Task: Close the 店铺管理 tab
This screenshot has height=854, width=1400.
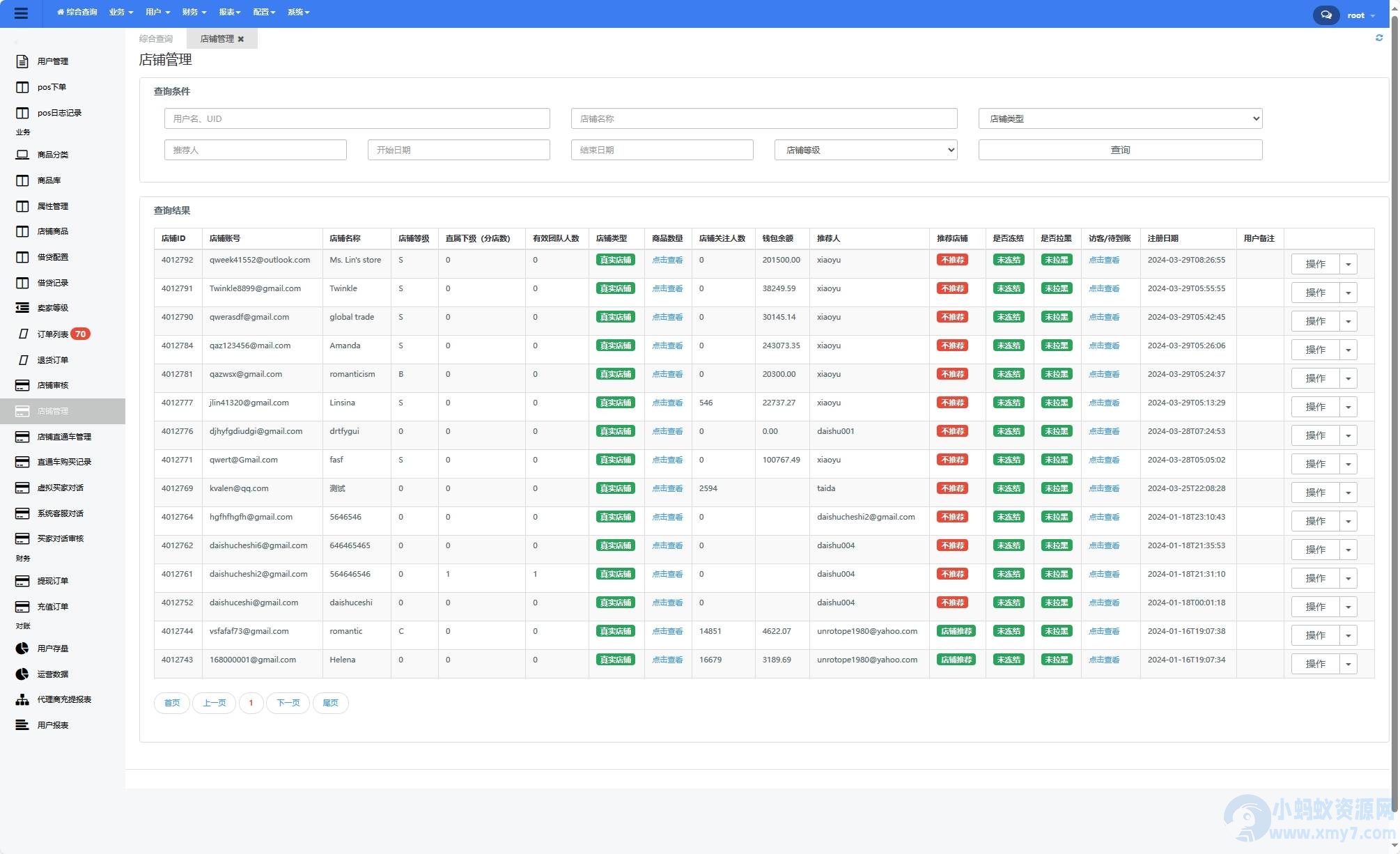Action: coord(241,39)
